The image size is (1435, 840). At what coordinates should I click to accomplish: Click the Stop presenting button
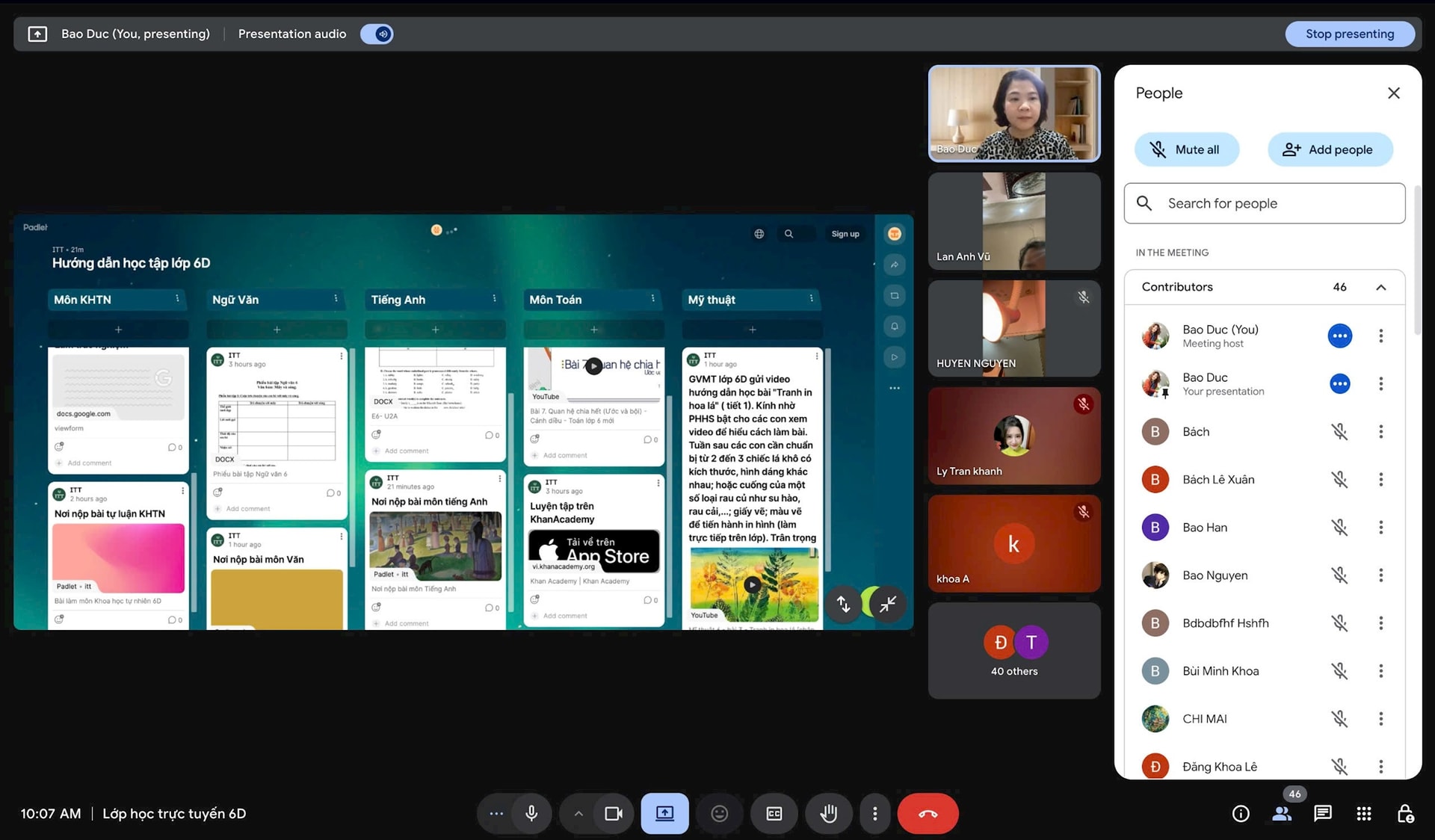point(1349,34)
